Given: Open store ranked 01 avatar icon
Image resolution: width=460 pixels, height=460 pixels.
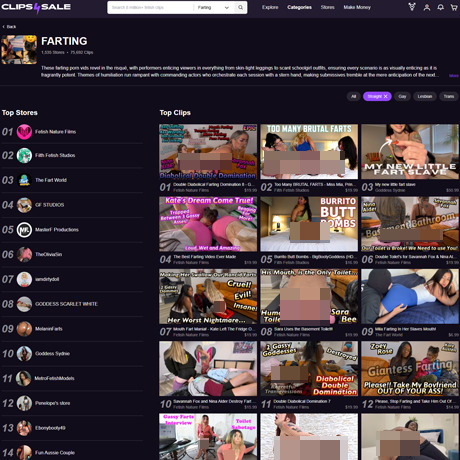Looking at the screenshot, I should click(24, 132).
